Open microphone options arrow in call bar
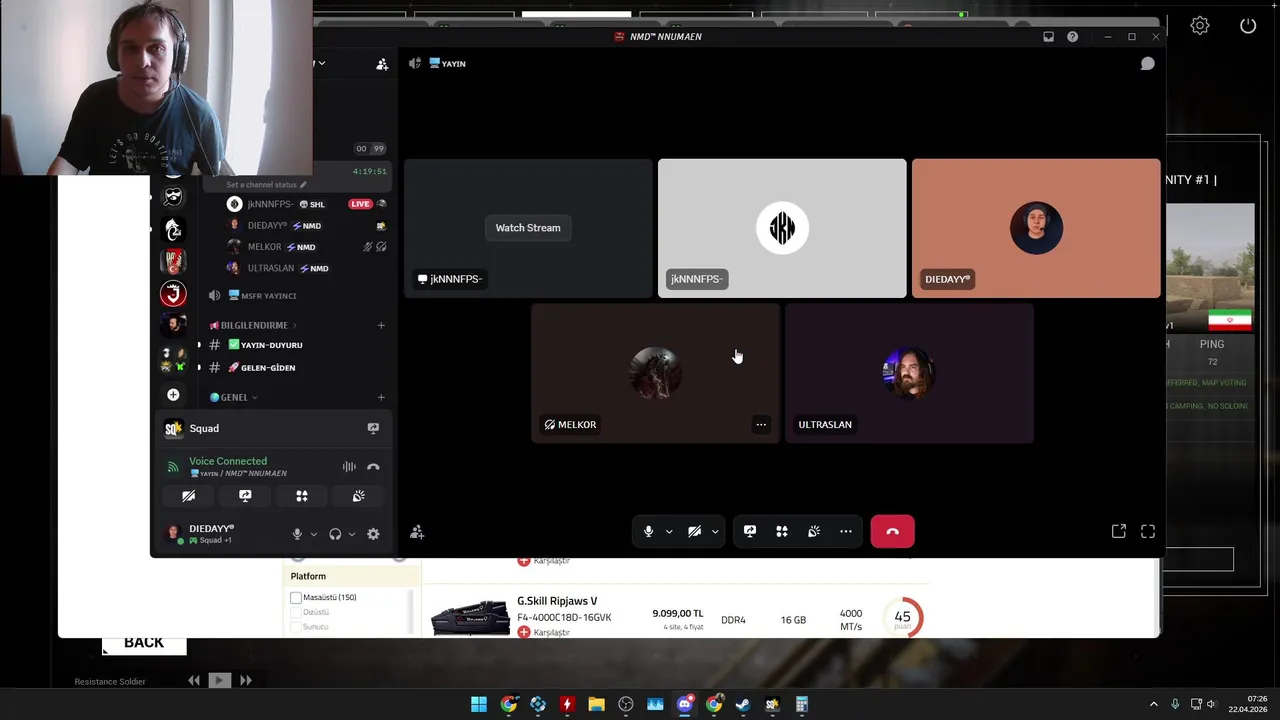The image size is (1280, 720). coord(669,531)
